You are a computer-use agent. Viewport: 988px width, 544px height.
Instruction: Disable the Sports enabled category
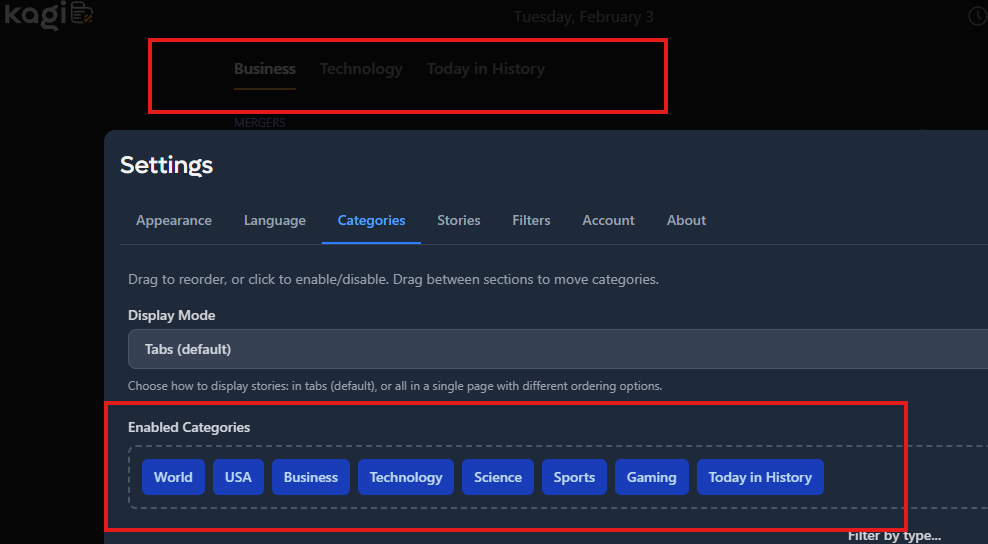(x=574, y=477)
